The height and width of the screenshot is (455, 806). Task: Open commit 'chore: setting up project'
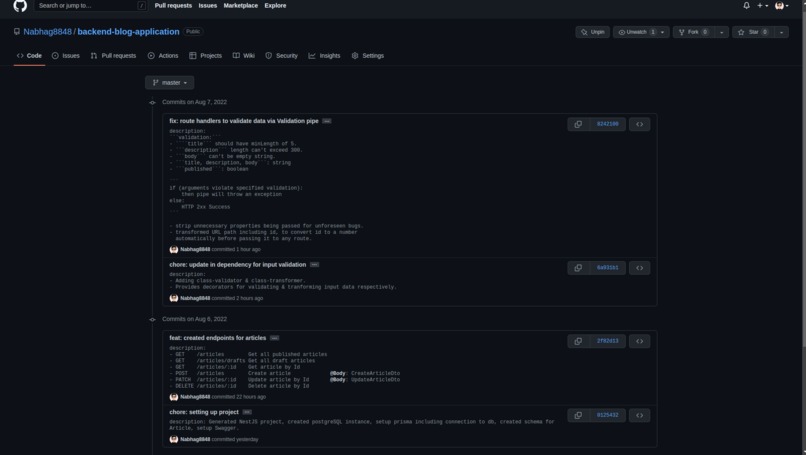click(204, 412)
